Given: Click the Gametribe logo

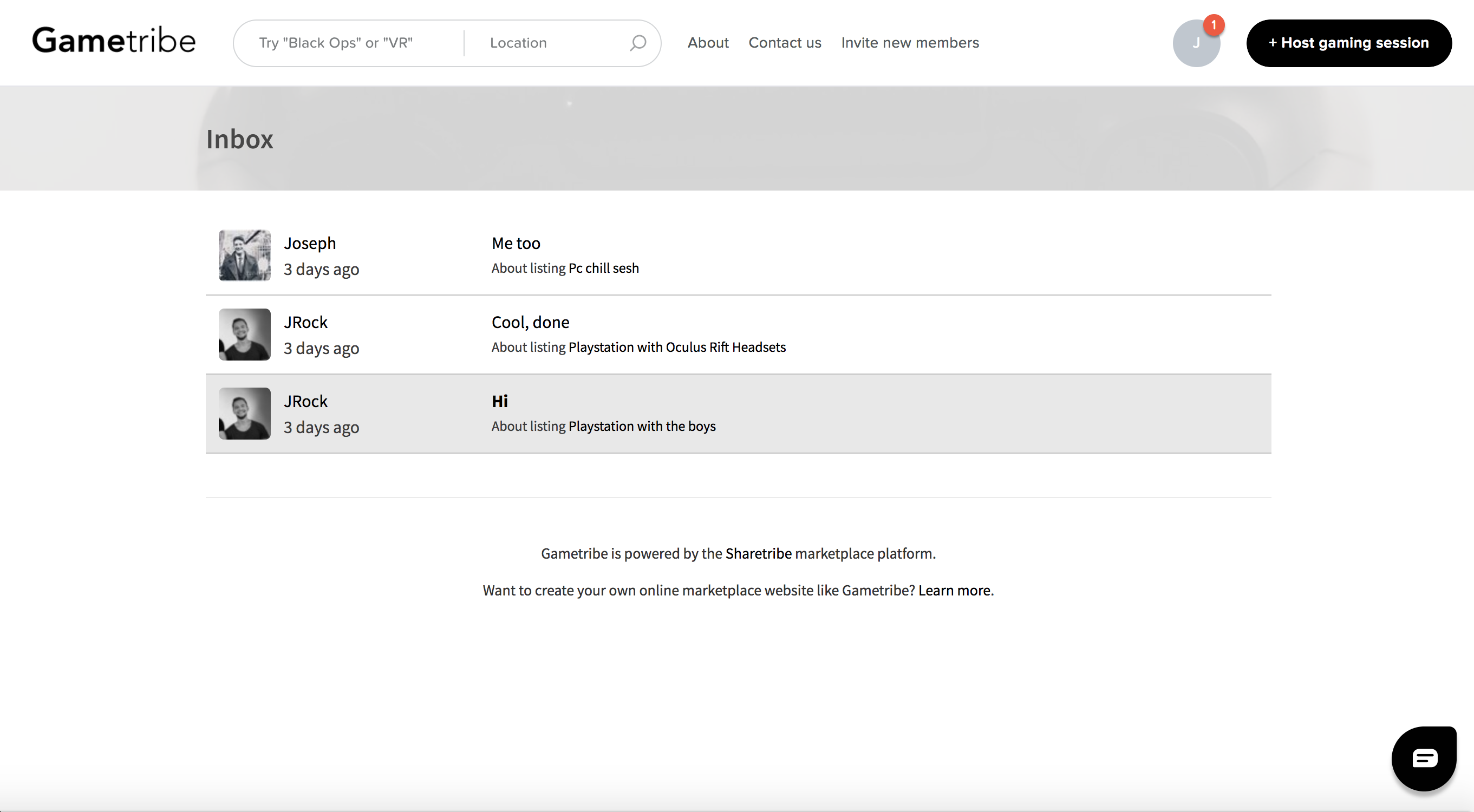Looking at the screenshot, I should point(114,41).
